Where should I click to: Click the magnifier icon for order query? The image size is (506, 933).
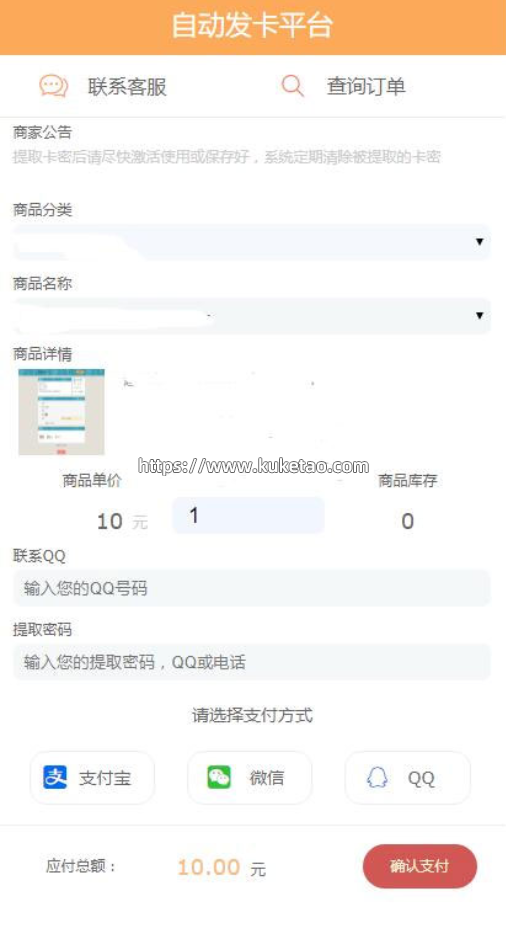click(x=292, y=86)
